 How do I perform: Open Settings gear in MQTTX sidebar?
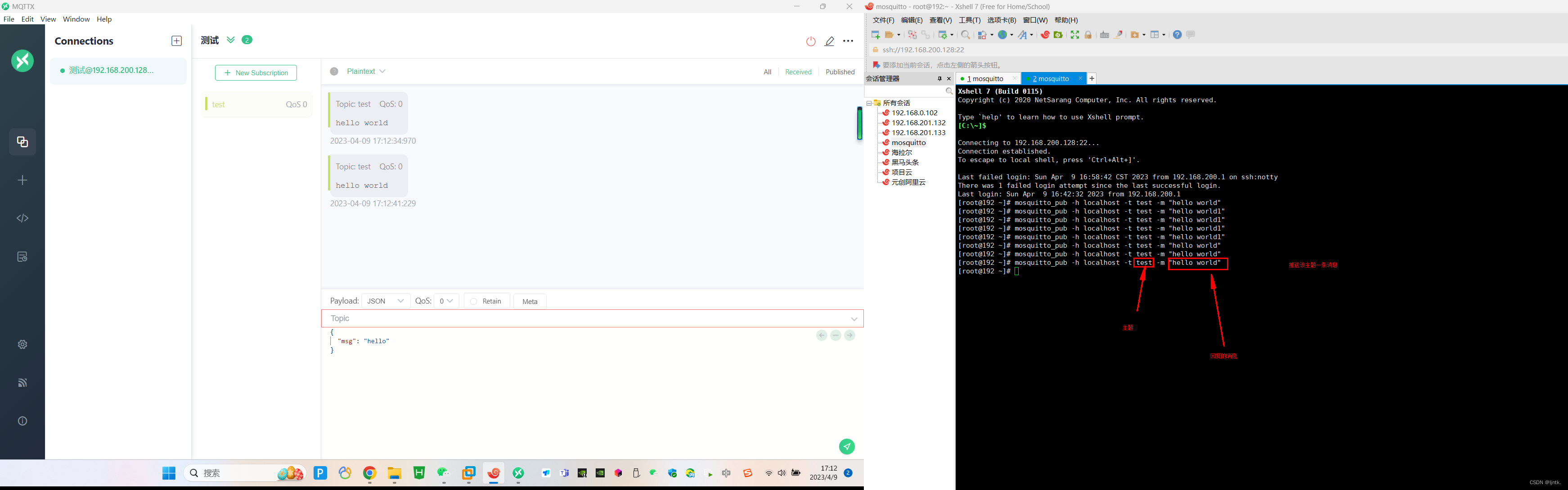click(22, 345)
